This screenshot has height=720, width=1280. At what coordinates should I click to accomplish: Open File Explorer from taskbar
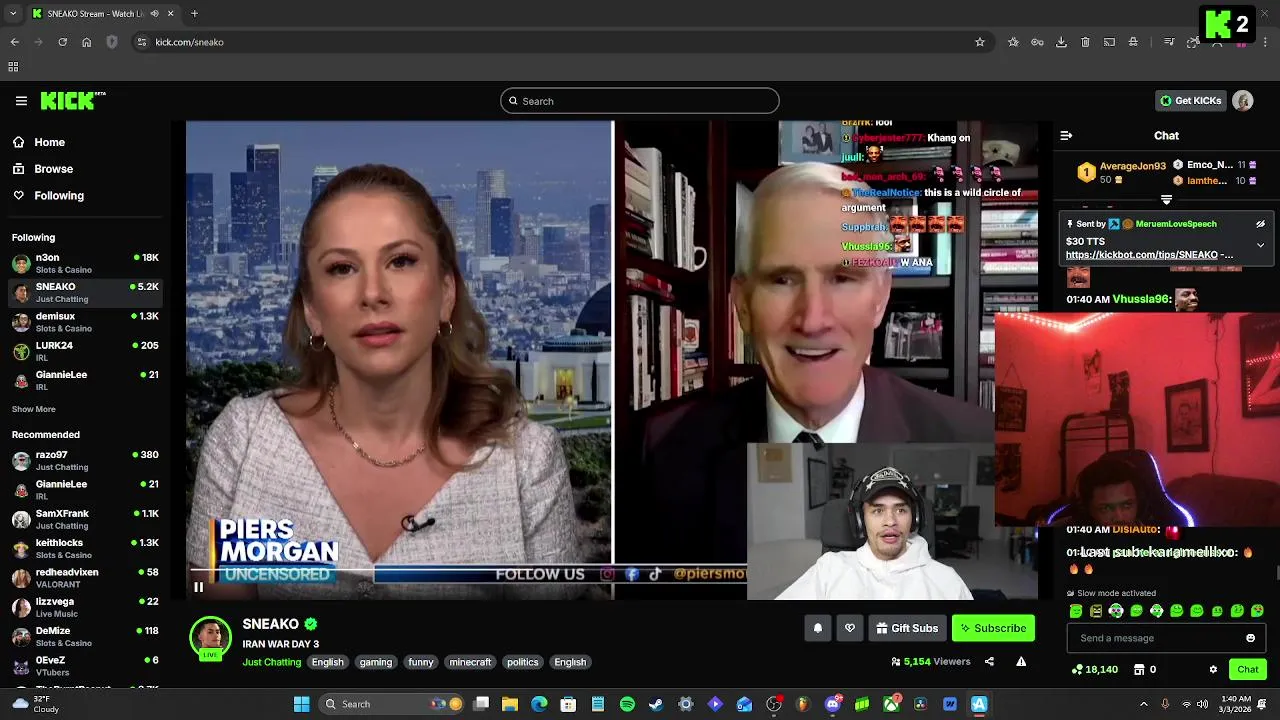pos(510,704)
